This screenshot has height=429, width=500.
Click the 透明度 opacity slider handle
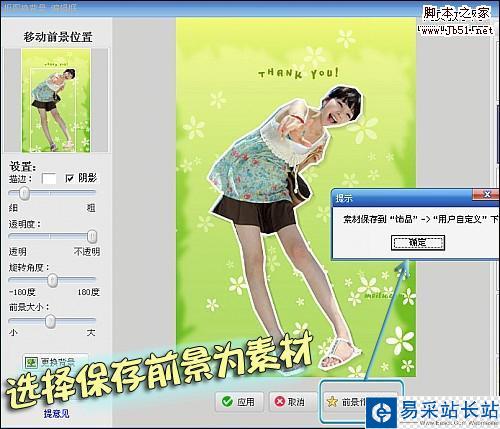click(92, 236)
